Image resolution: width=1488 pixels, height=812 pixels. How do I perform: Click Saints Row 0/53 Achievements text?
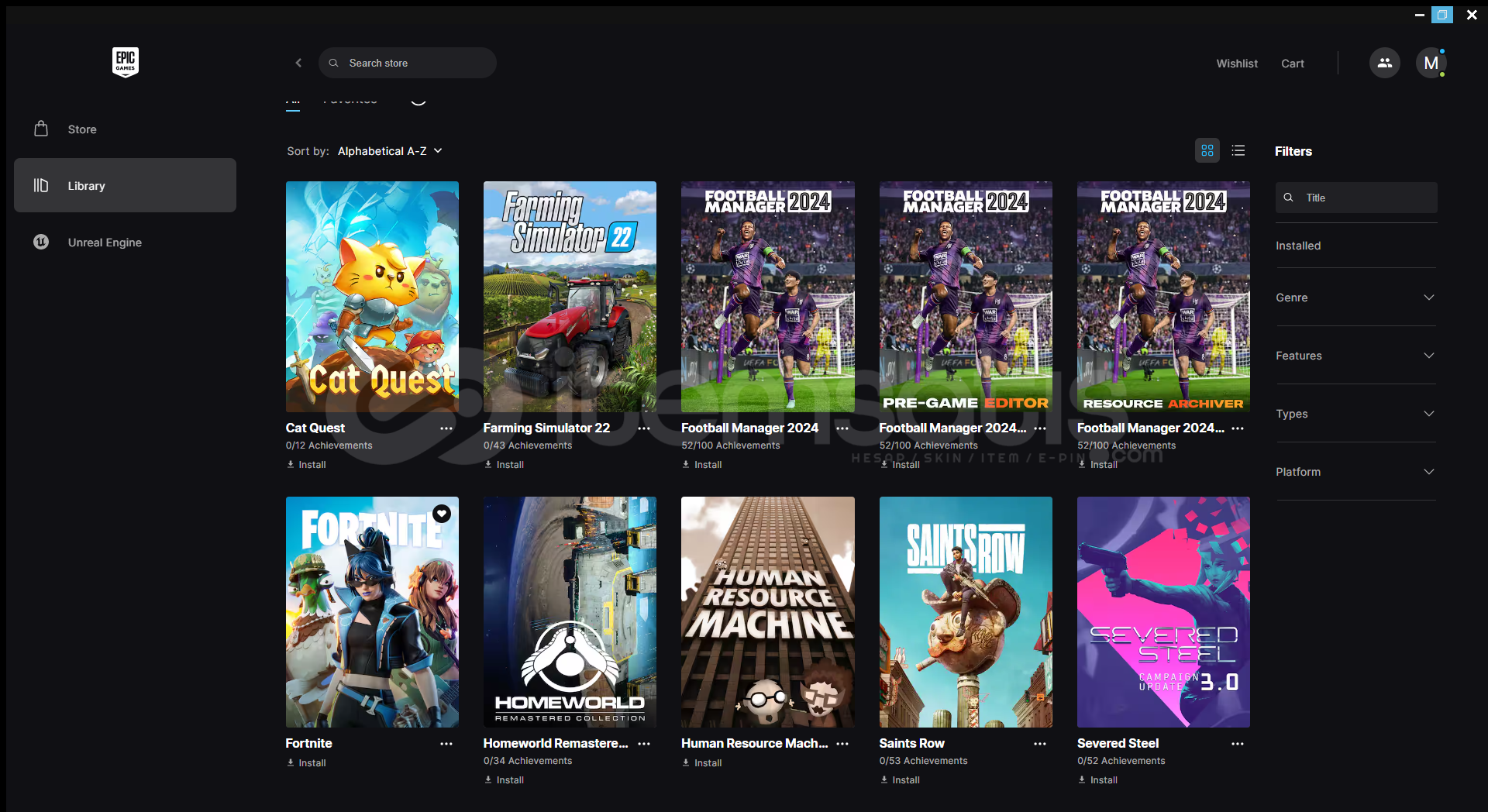pyautogui.click(x=923, y=761)
